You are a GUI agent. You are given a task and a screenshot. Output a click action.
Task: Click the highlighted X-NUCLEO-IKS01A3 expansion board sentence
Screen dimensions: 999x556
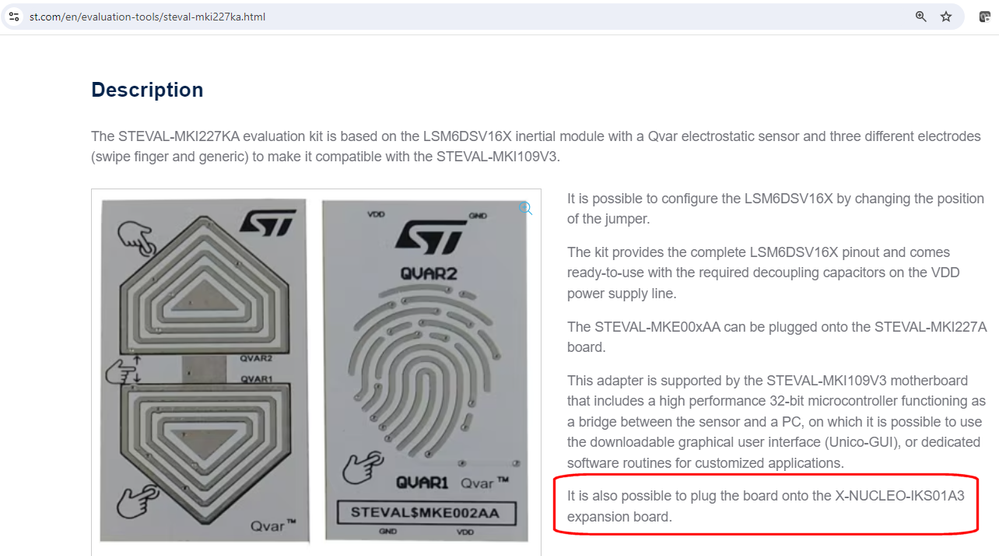click(766, 506)
